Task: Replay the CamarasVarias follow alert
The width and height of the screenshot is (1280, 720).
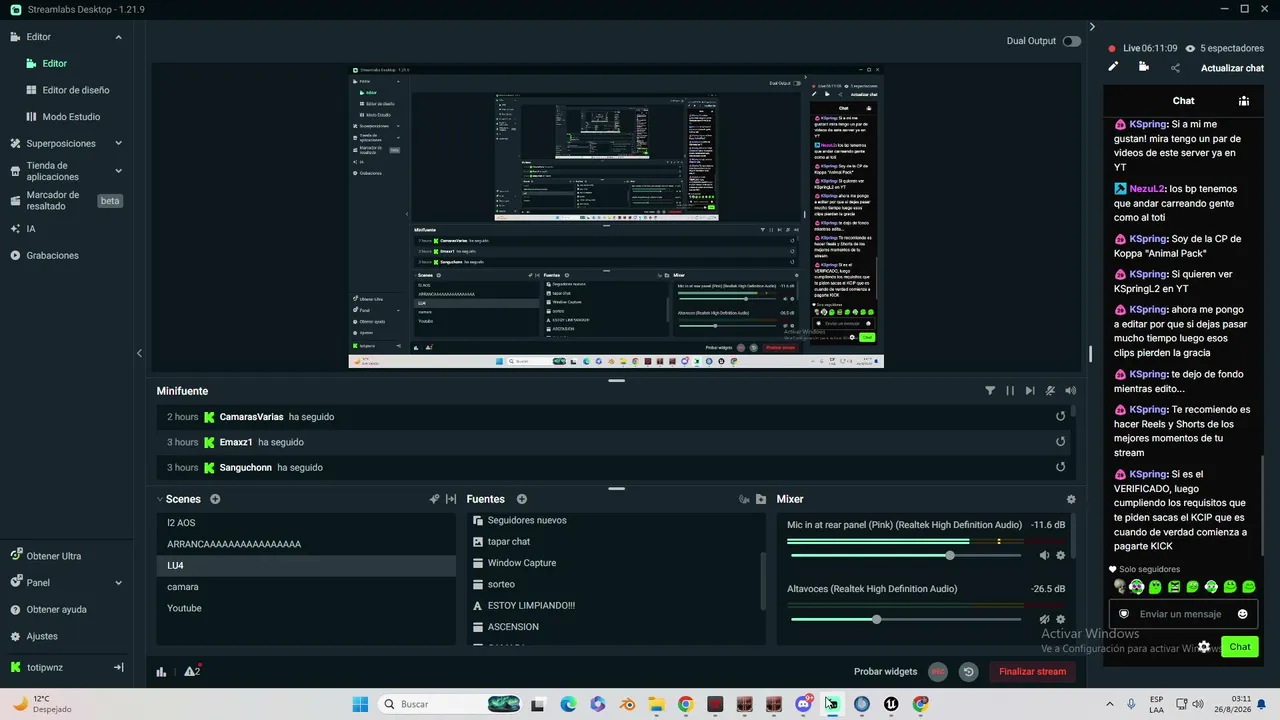Action: 1061,417
